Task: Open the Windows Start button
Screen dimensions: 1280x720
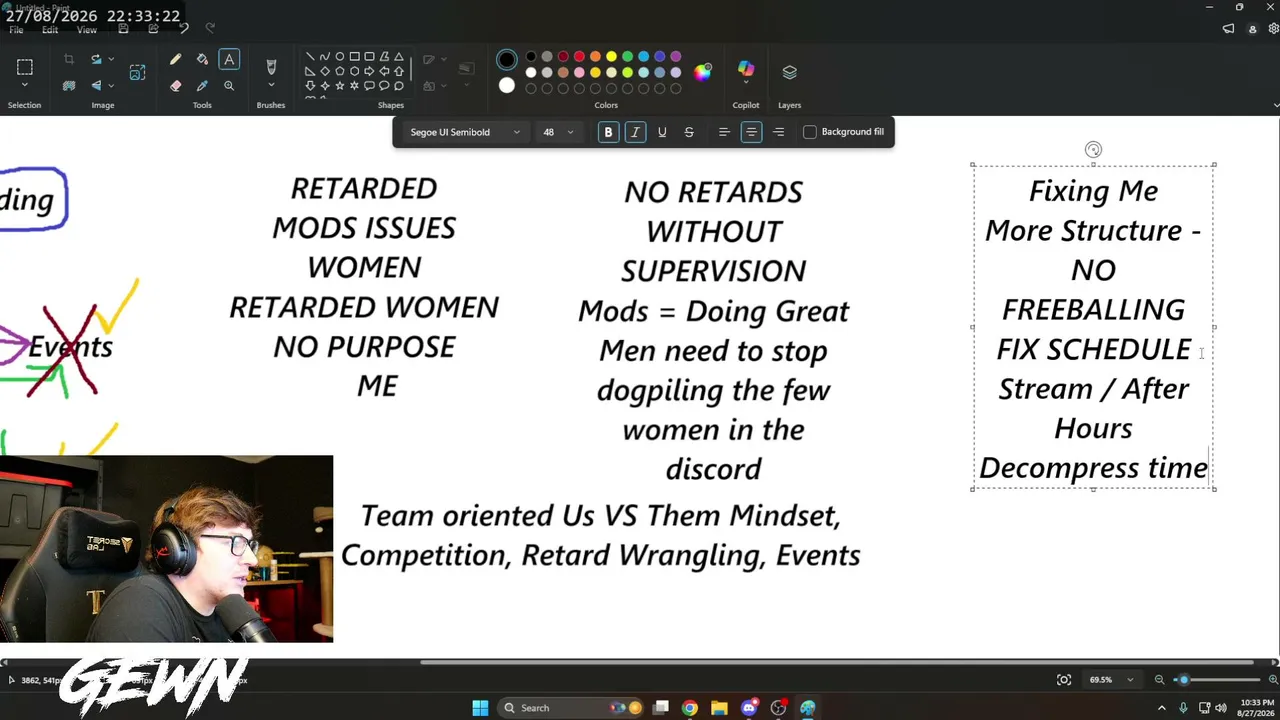Action: (x=480, y=708)
